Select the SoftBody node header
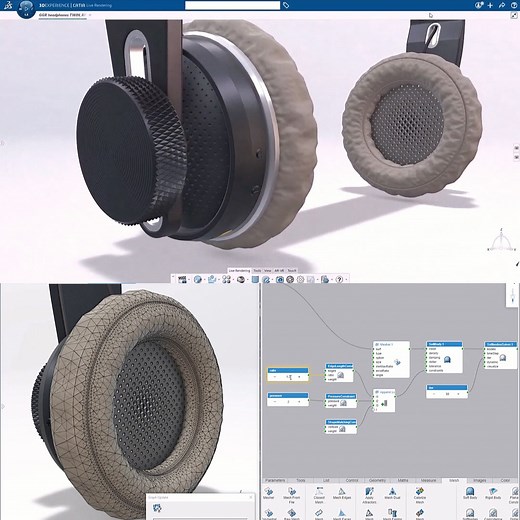 tap(444, 344)
